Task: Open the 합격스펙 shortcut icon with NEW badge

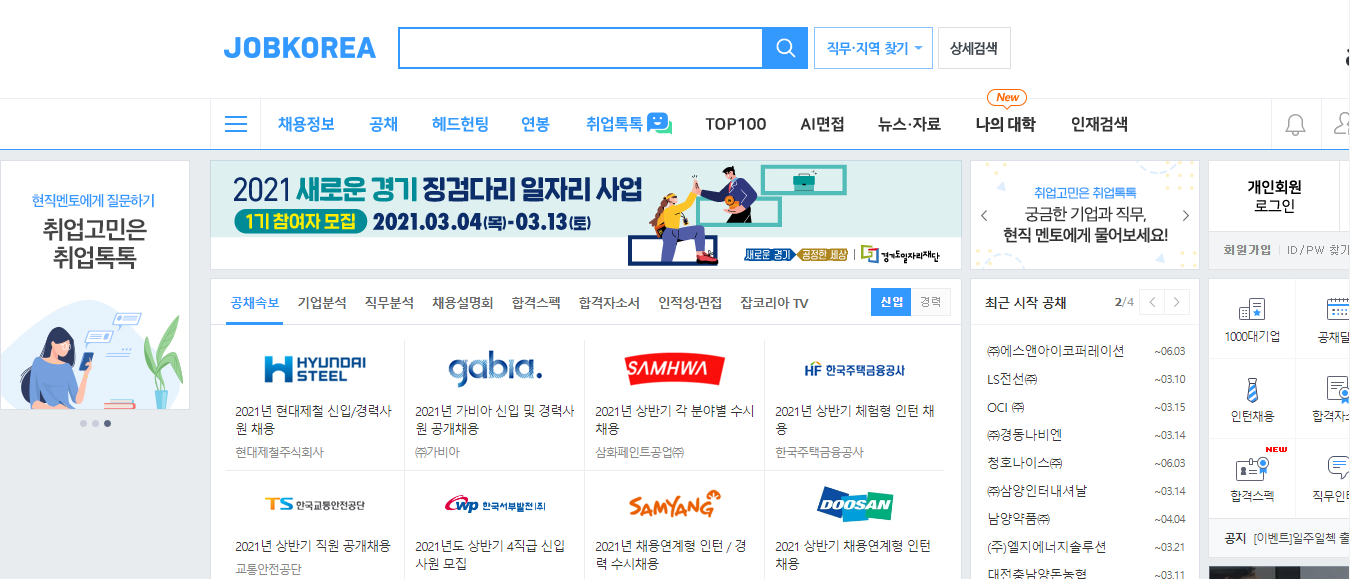Action: [1252, 468]
